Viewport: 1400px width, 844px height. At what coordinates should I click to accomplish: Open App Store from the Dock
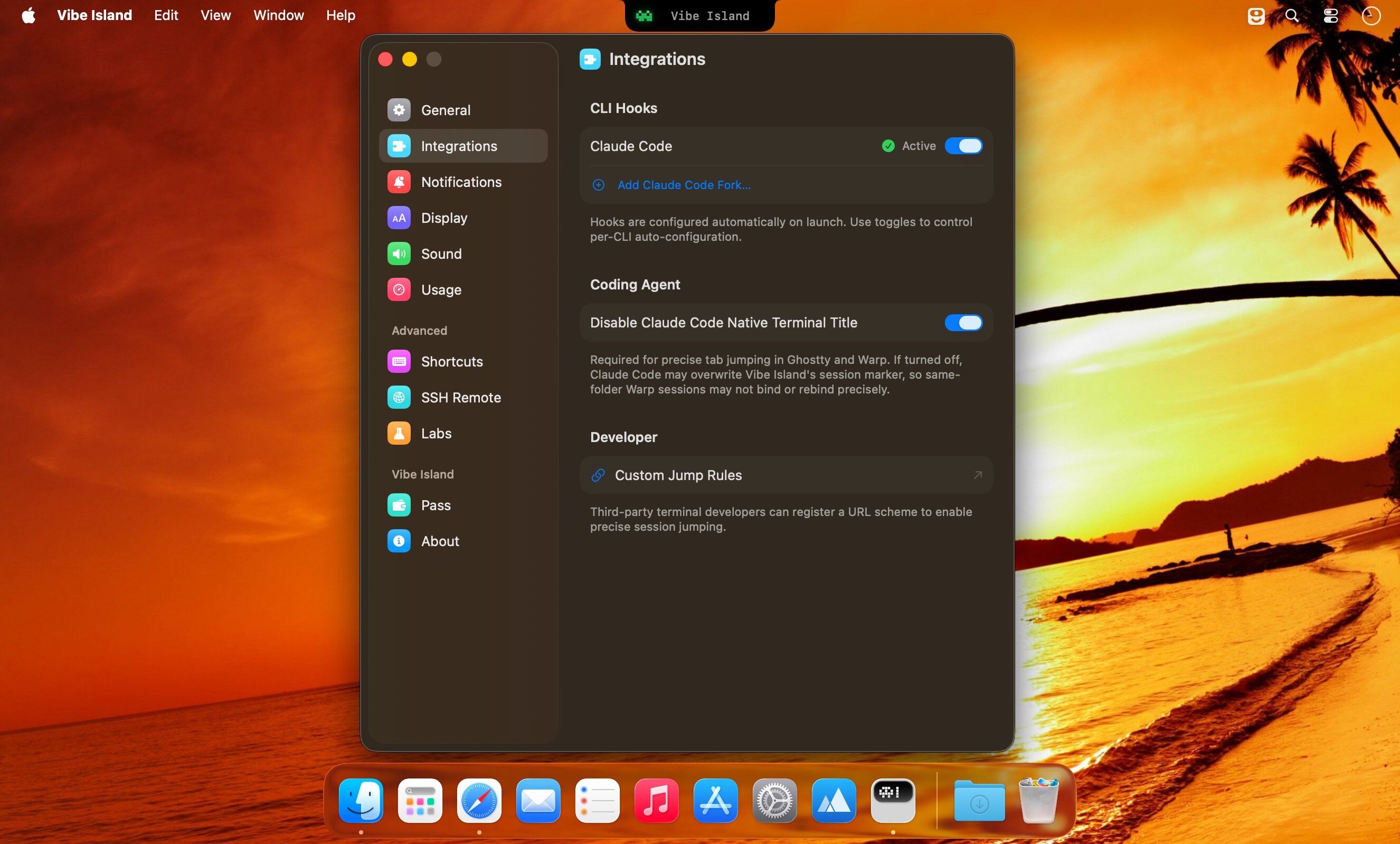[715, 800]
